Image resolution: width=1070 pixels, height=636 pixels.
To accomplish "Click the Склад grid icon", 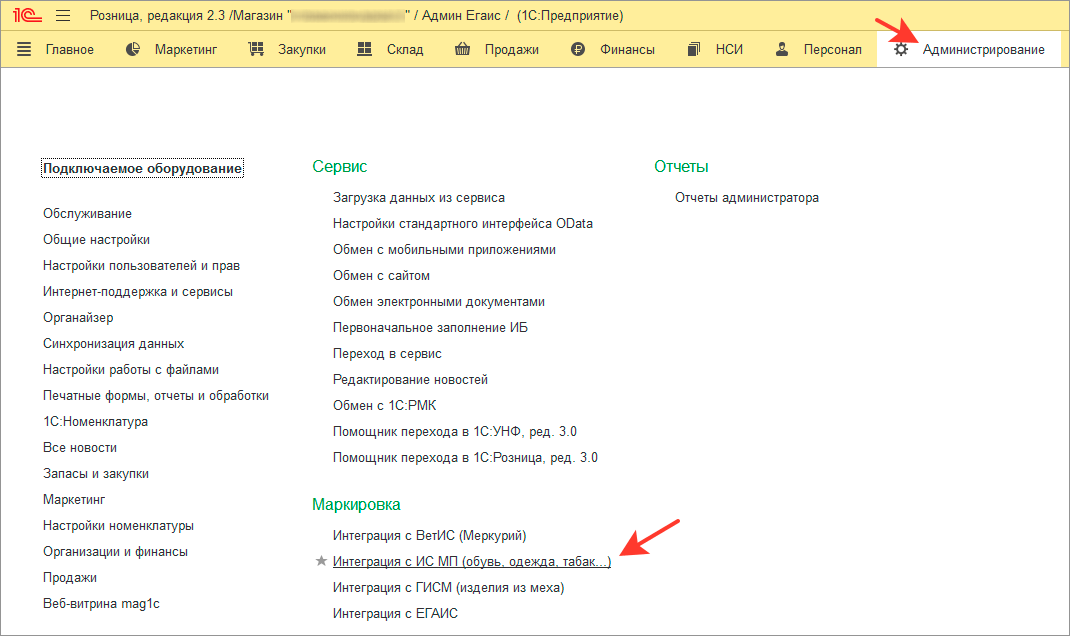I will click(x=365, y=49).
